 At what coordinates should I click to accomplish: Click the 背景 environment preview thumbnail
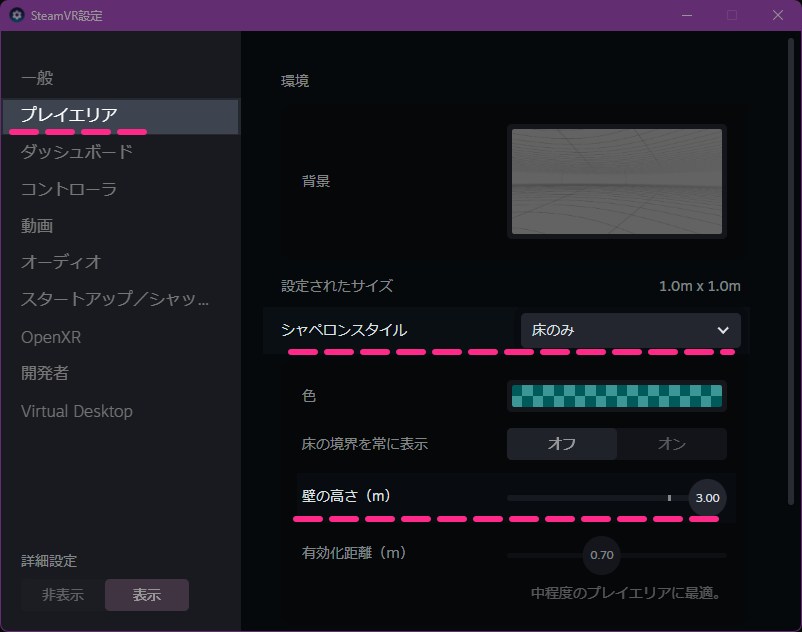pos(617,182)
